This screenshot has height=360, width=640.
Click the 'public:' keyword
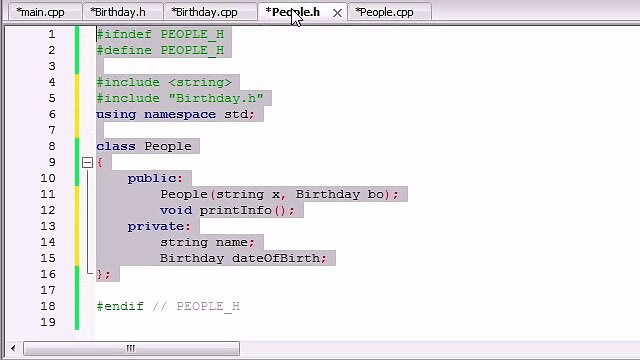pos(155,178)
